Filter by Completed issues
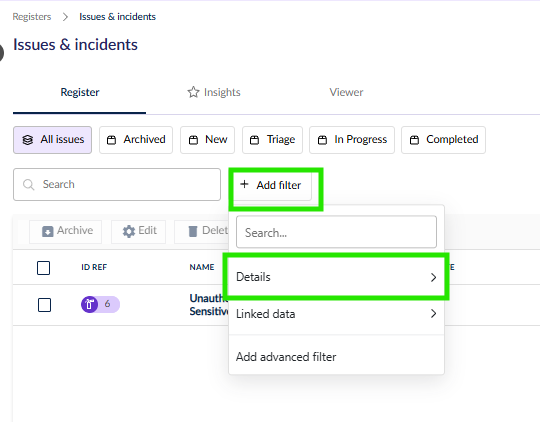The image size is (540, 422). click(443, 140)
